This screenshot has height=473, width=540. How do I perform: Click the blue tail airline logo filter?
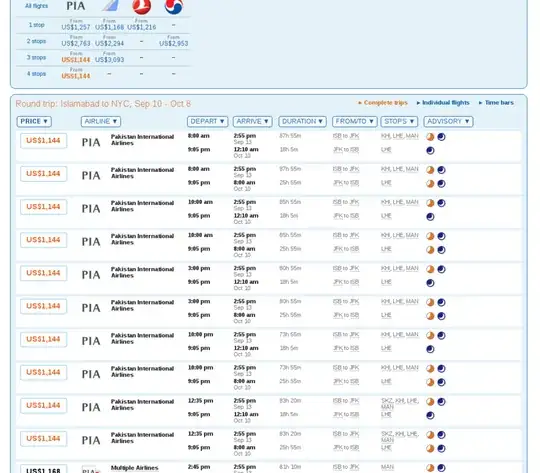pyautogui.click(x=110, y=6)
